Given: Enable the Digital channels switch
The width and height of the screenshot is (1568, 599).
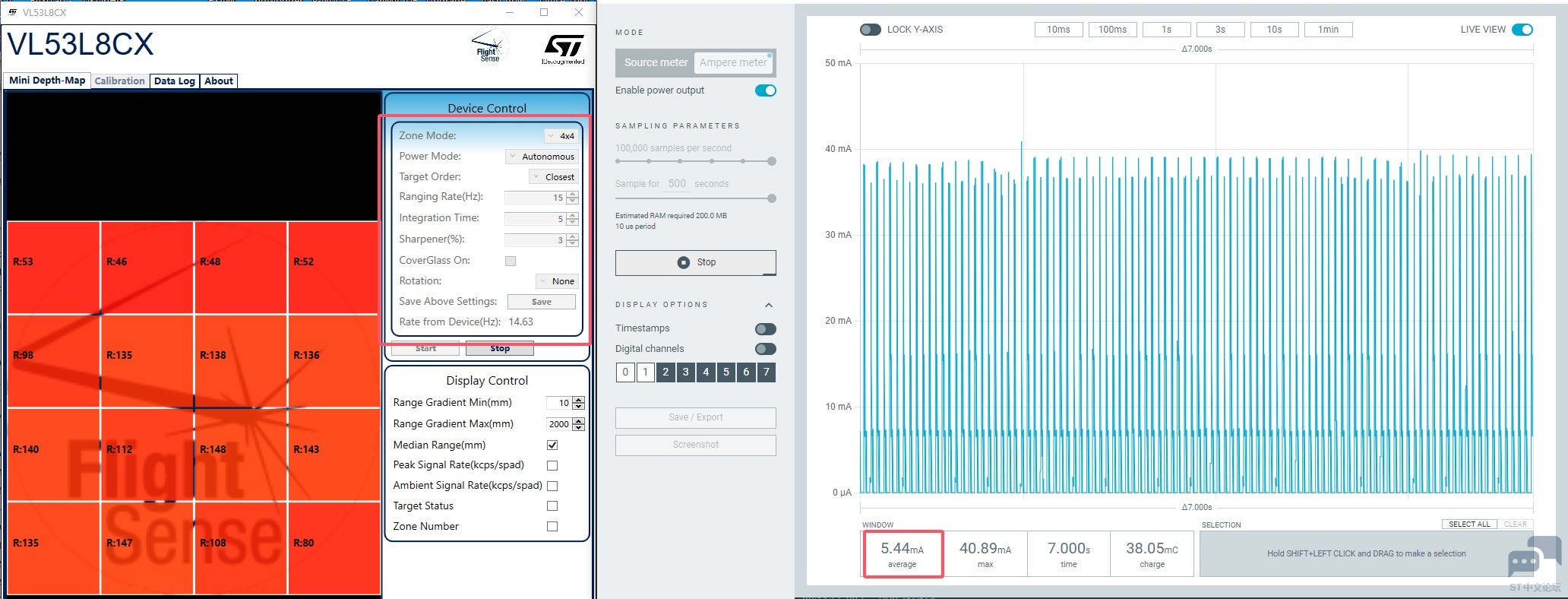Looking at the screenshot, I should pyautogui.click(x=766, y=349).
